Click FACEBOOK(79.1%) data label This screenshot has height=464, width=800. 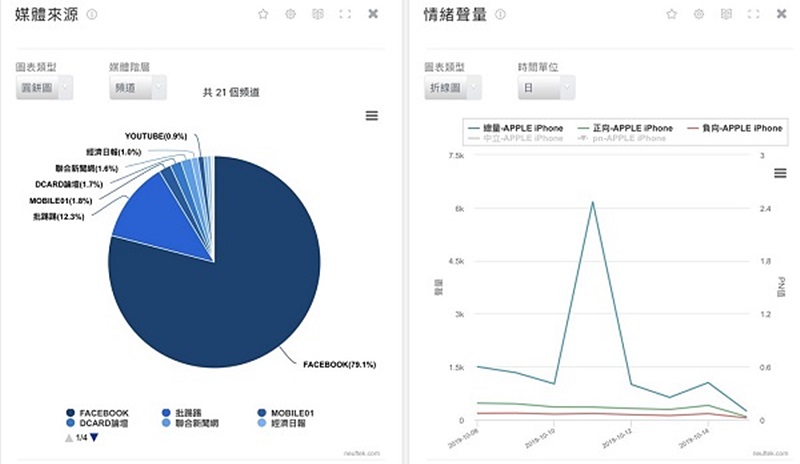[339, 364]
